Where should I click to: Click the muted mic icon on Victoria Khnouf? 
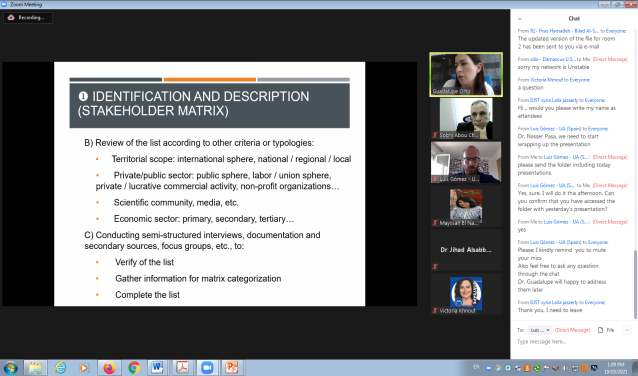pyautogui.click(x=435, y=310)
